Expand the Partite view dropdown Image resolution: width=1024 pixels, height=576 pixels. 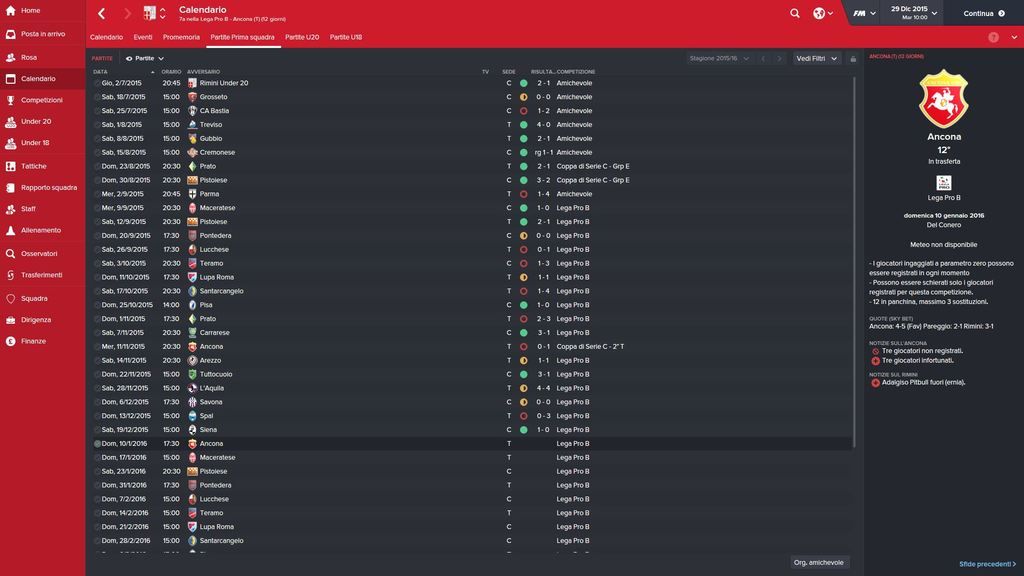[144, 58]
